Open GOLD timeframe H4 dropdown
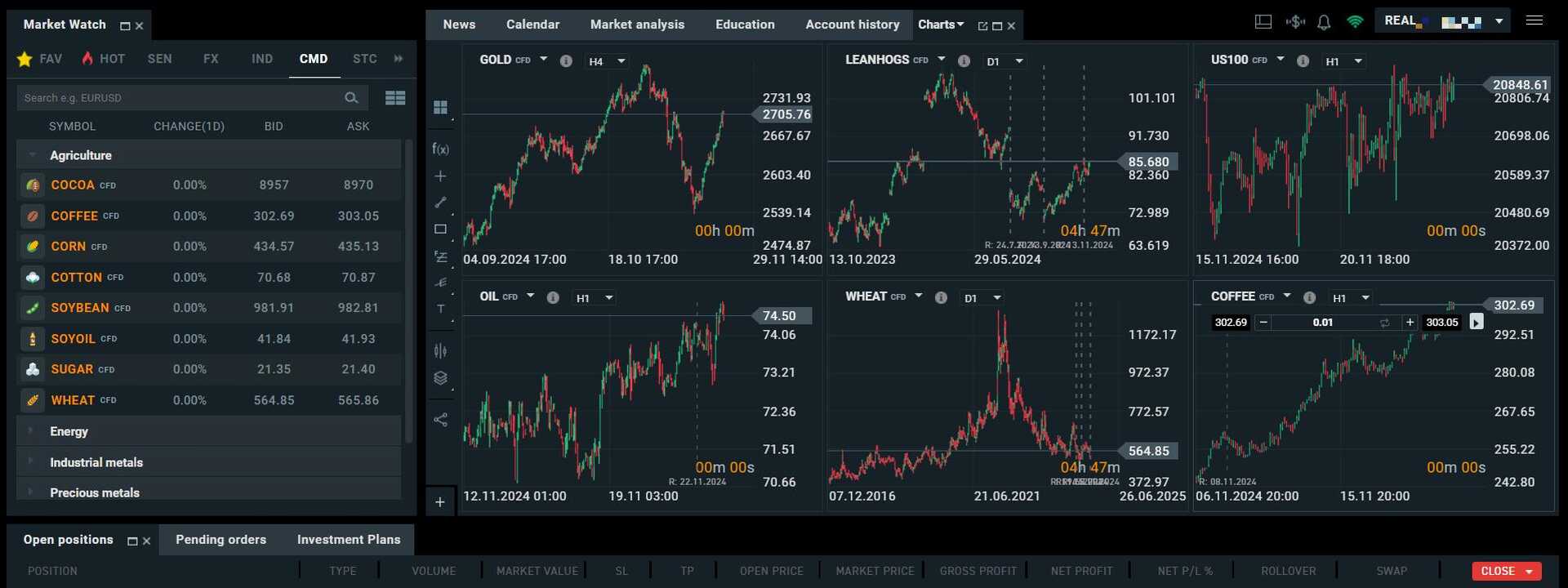 pyautogui.click(x=607, y=61)
